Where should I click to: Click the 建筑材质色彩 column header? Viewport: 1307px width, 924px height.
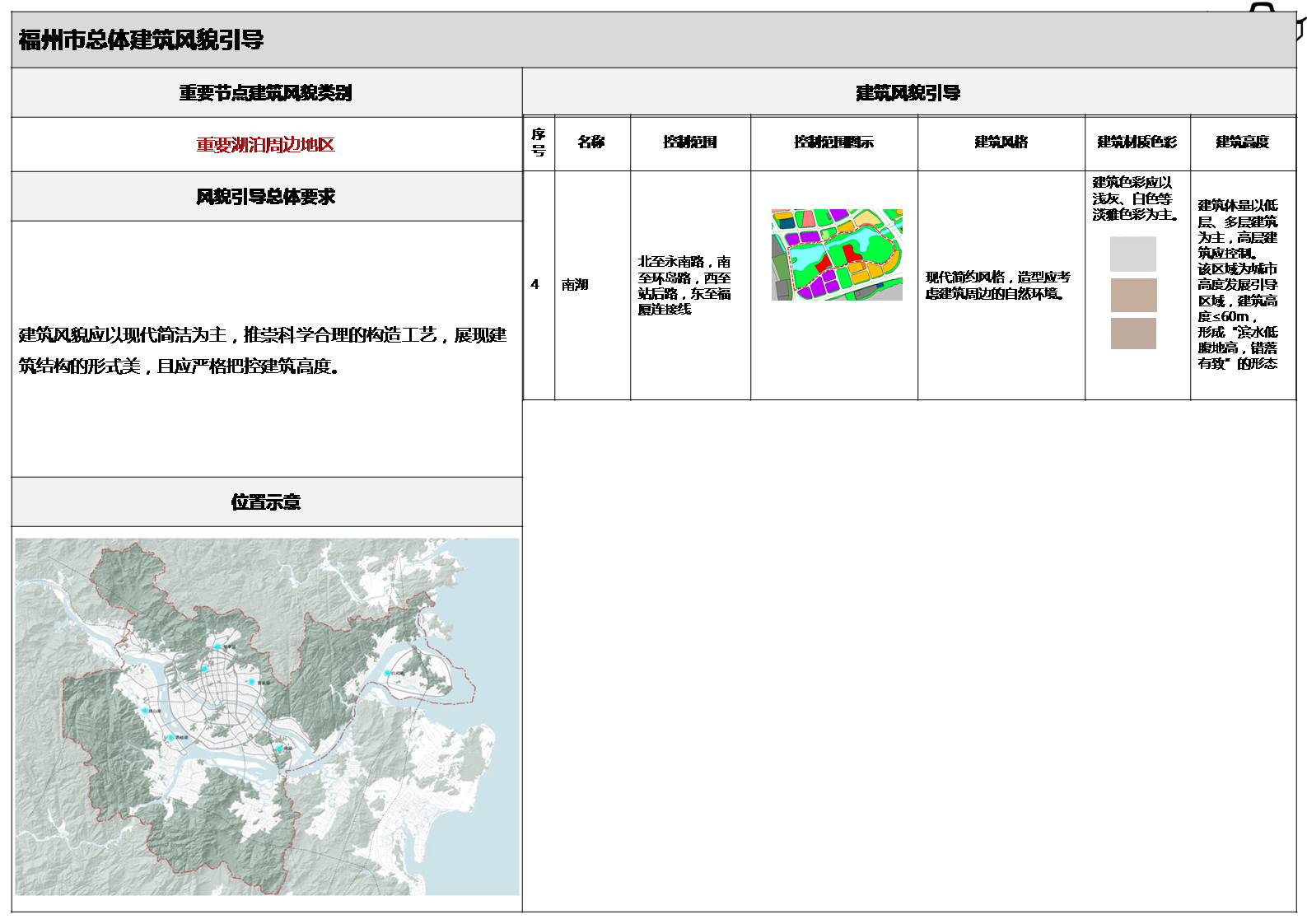click(1137, 142)
